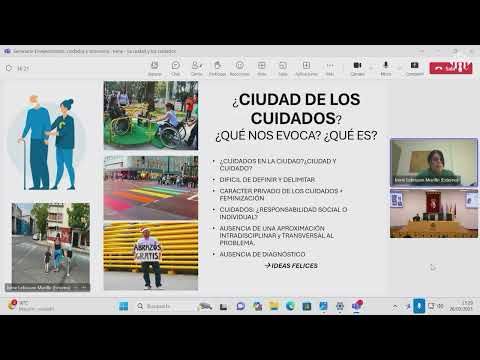This screenshot has height=360, width=480.
Task: Open the People (Gente) participants panel
Action: (x=197, y=68)
